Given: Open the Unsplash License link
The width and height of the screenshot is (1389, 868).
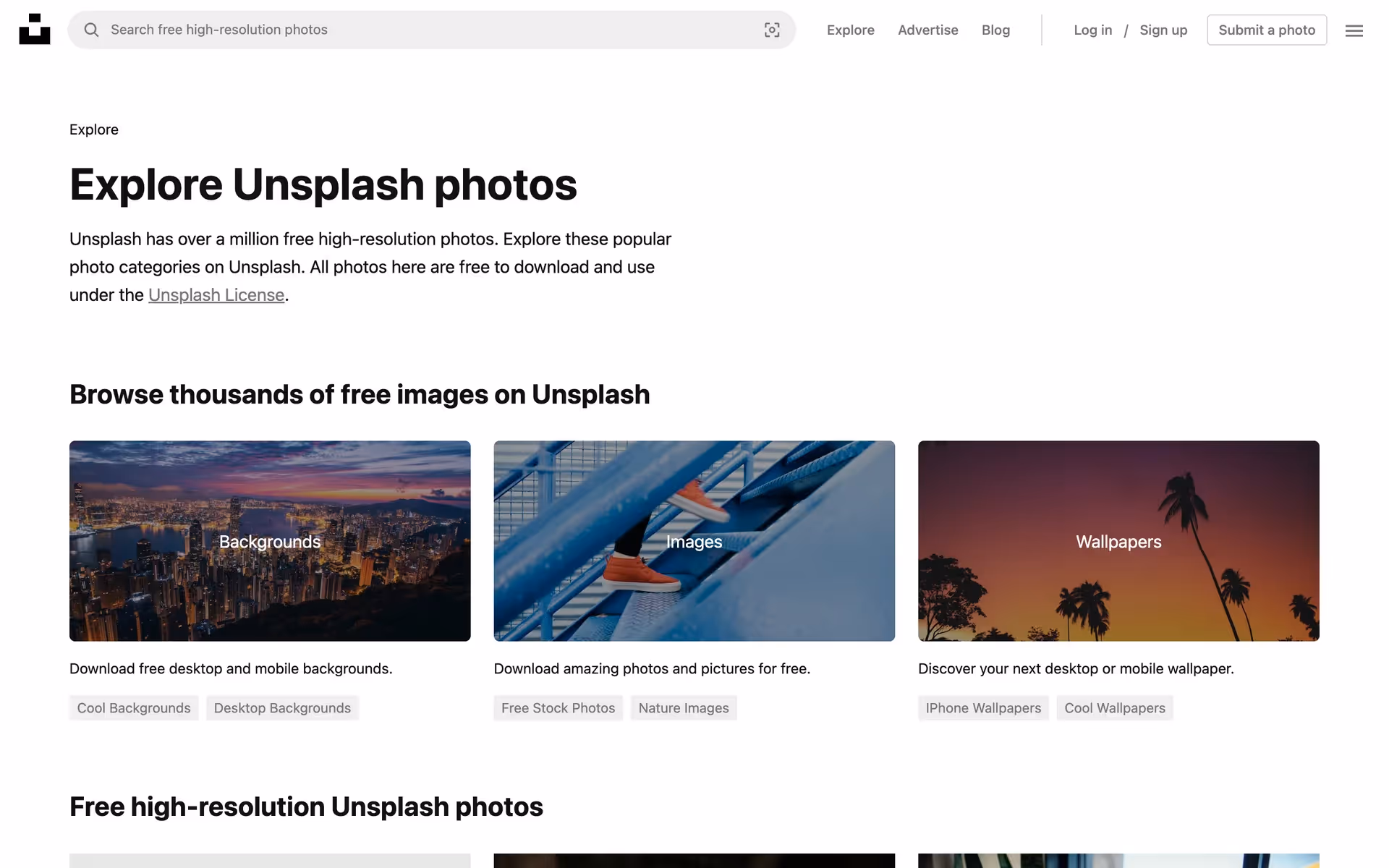Looking at the screenshot, I should tap(216, 295).
